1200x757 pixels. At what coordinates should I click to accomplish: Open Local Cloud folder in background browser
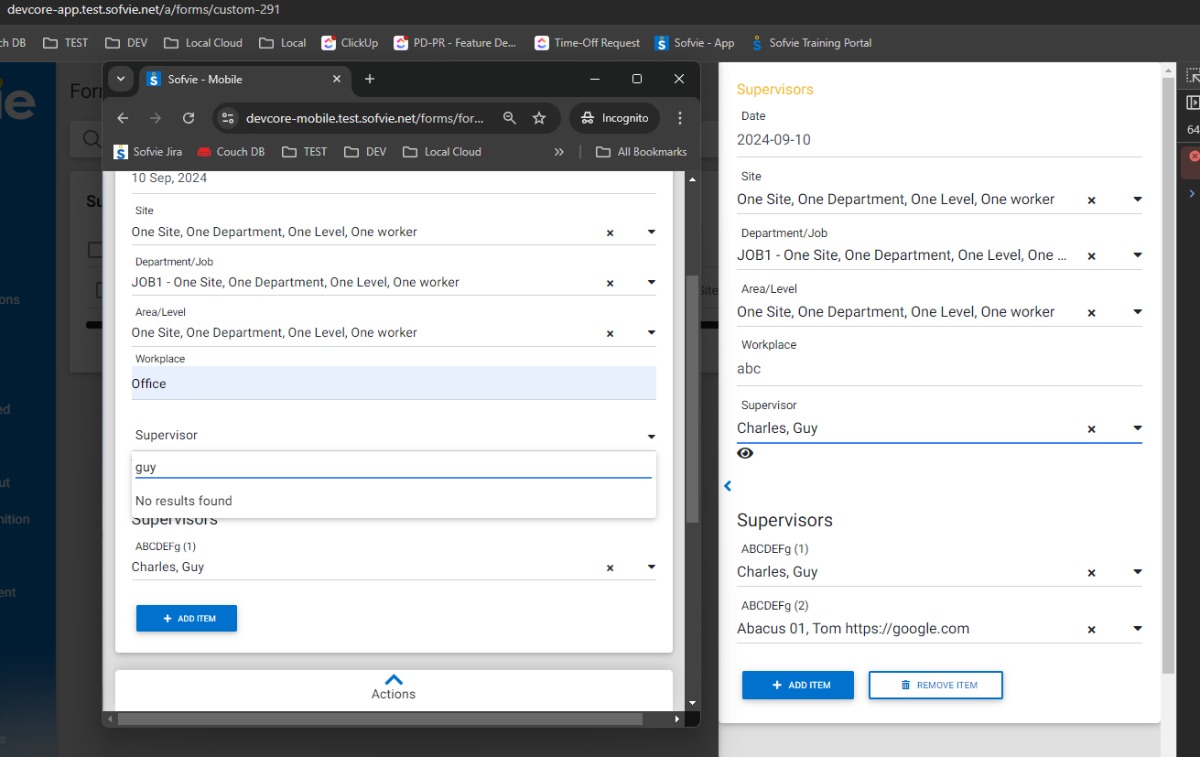[x=203, y=43]
